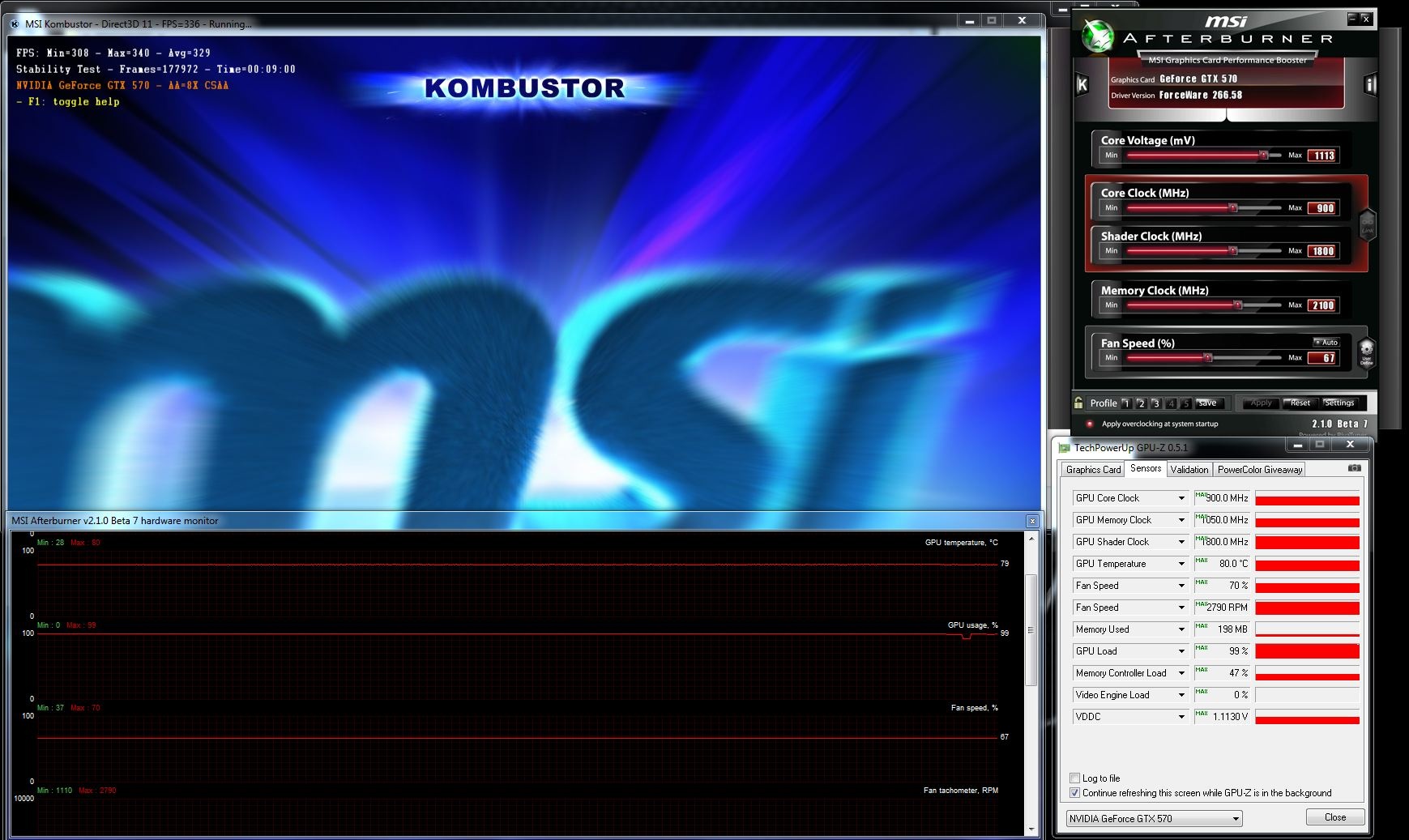Open Afterburner's information (i) panel

coord(1370,84)
